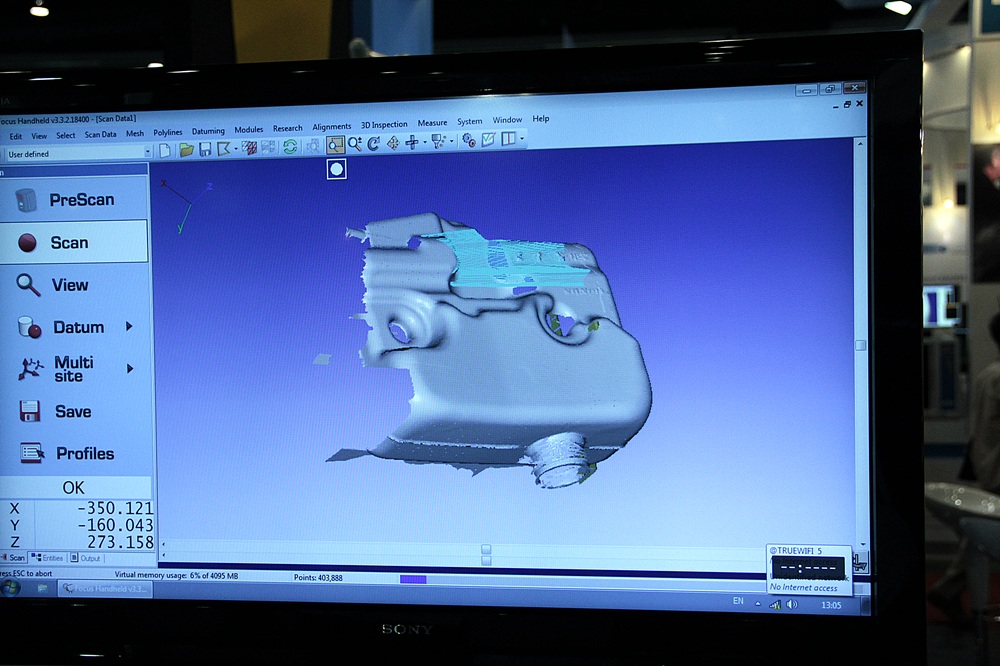This screenshot has width=1000, height=666.
Task: Open the Measure menu
Action: tap(432, 122)
